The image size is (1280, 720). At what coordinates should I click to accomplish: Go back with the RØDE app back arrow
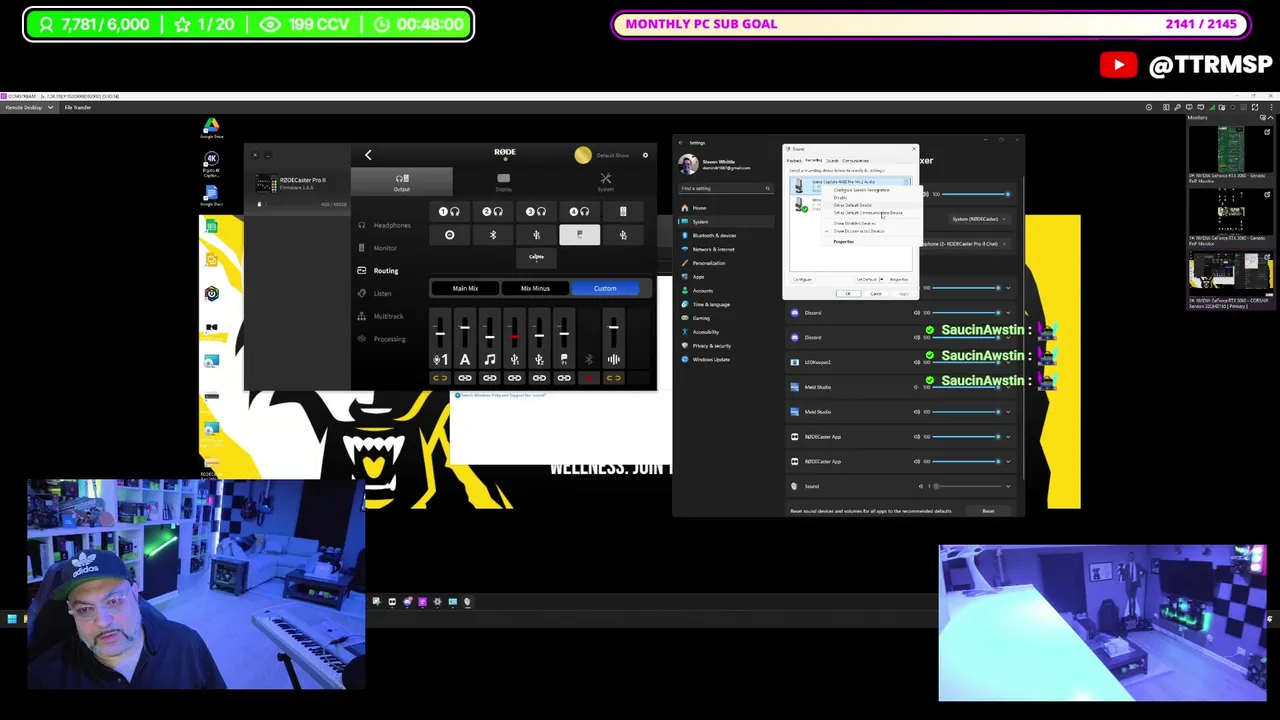click(368, 155)
